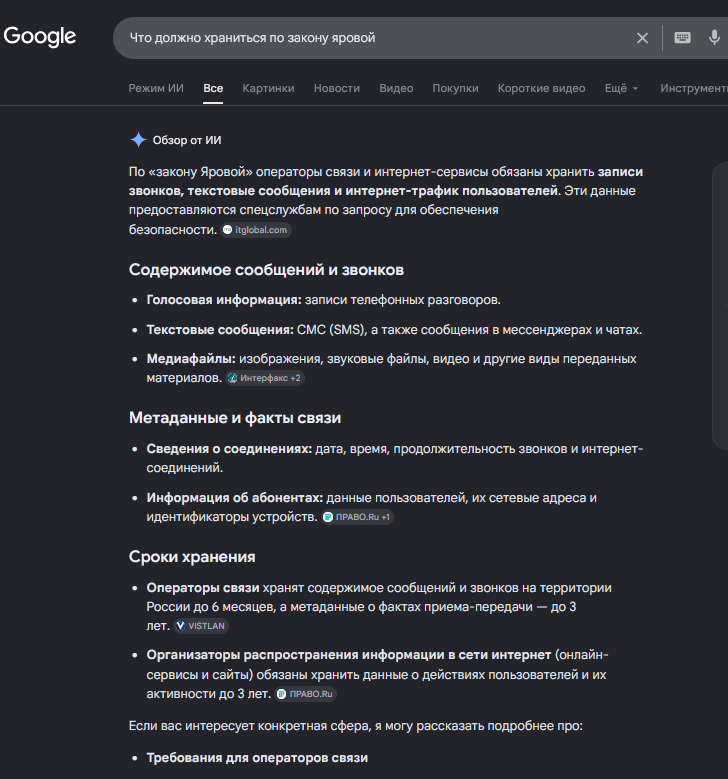Expand the Ещё dropdown menu
Viewport: 728px width, 779px height.
(x=621, y=88)
